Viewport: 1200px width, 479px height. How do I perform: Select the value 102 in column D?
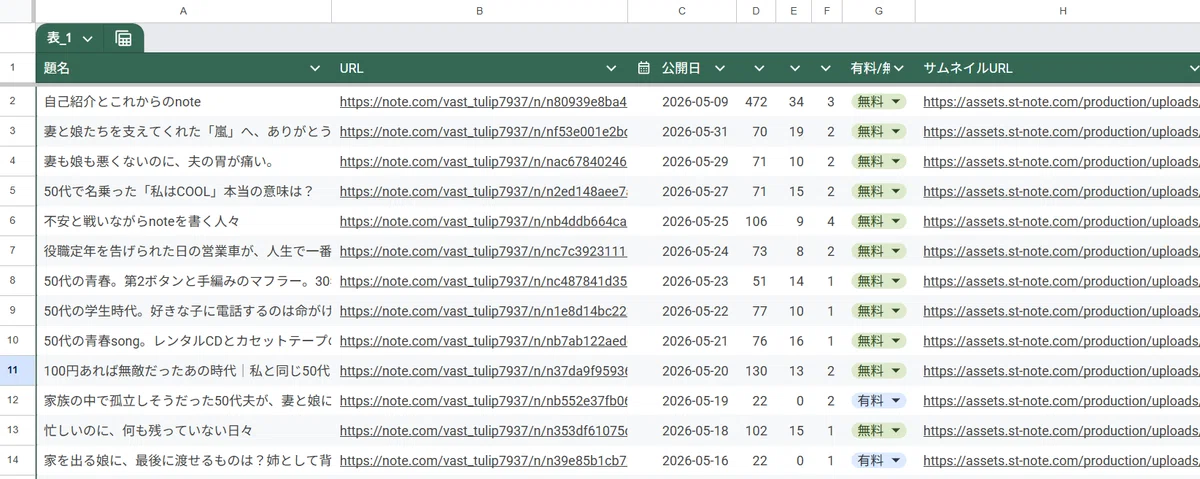756,432
